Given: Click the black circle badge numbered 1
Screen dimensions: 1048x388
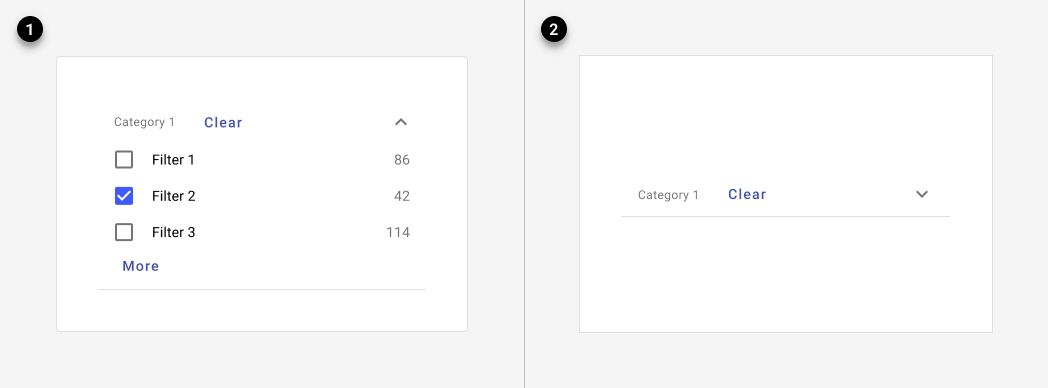Looking at the screenshot, I should (x=30, y=30).
